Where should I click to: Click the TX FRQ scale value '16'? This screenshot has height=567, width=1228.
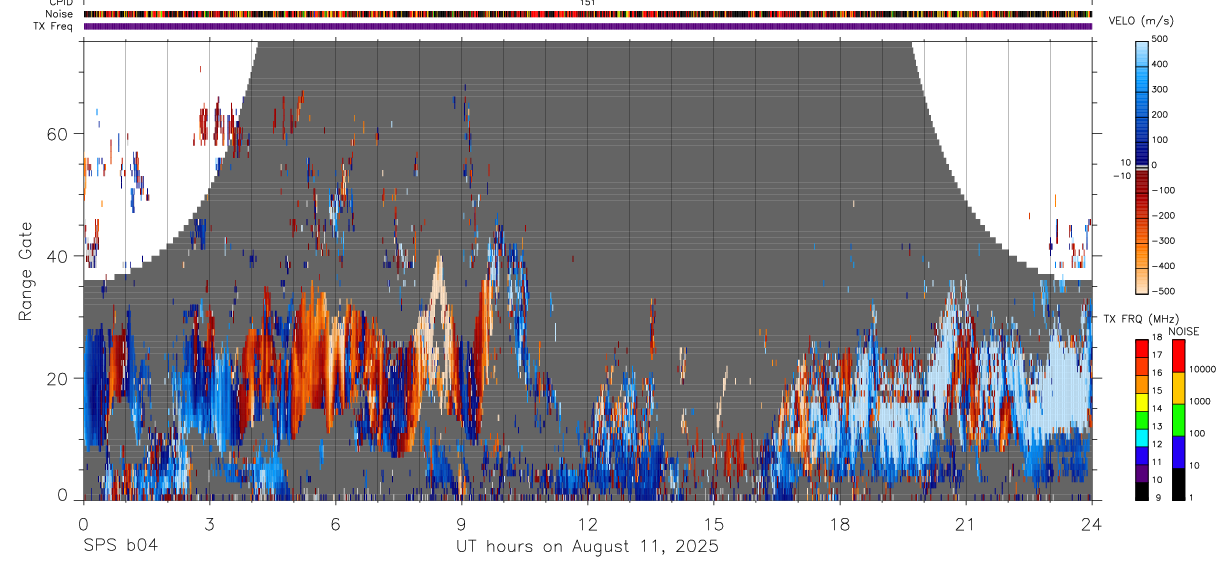coord(1157,373)
